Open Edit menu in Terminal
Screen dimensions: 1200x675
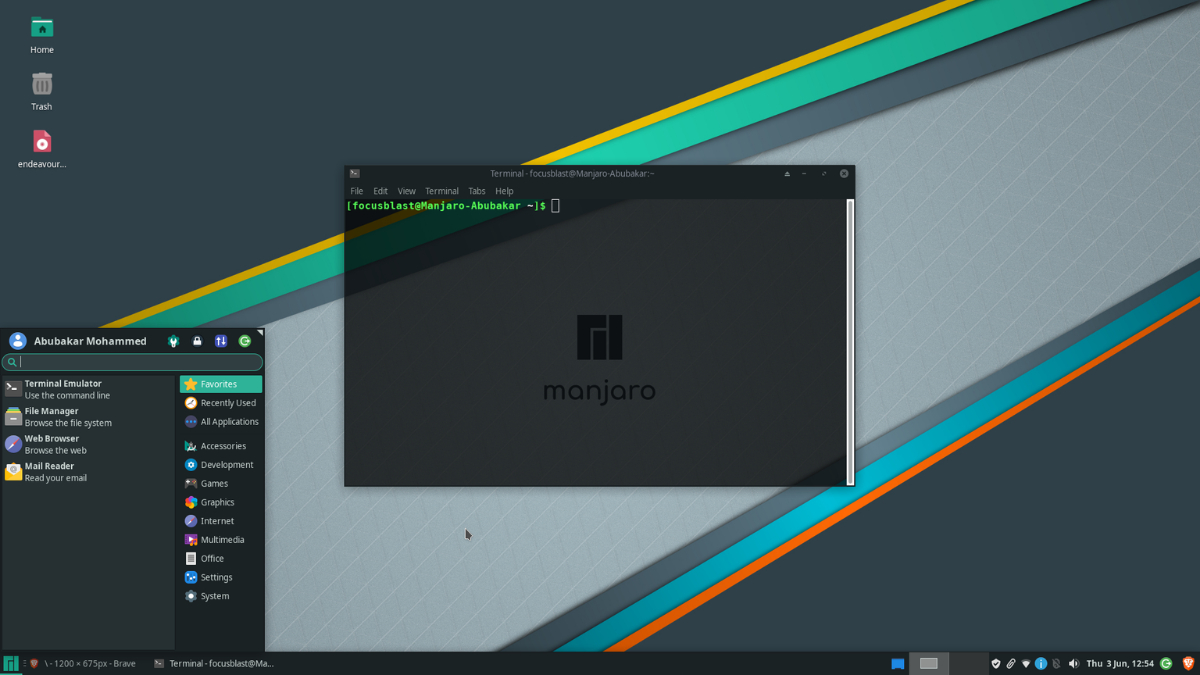tap(380, 191)
